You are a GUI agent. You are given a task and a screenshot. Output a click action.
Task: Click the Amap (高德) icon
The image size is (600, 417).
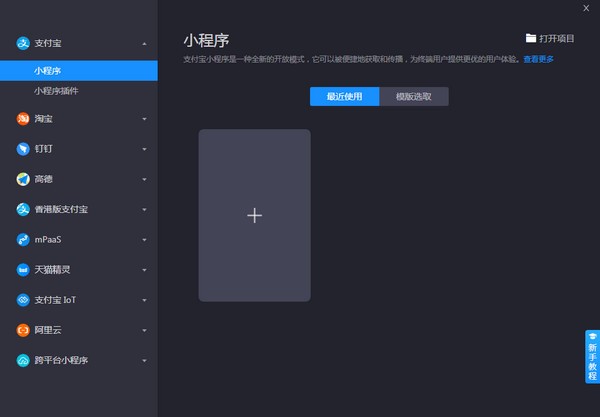pos(23,179)
